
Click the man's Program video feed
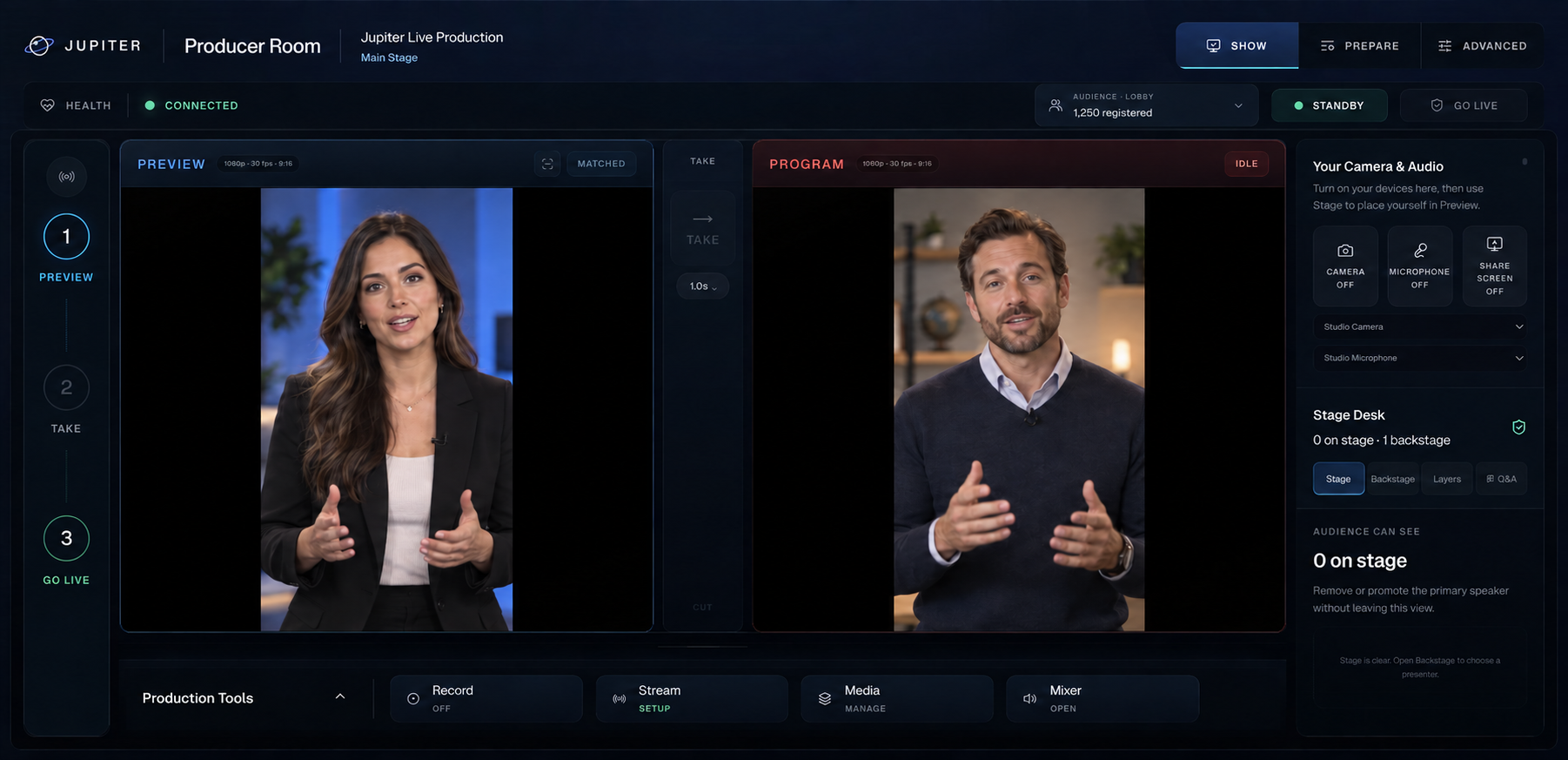tap(1019, 409)
